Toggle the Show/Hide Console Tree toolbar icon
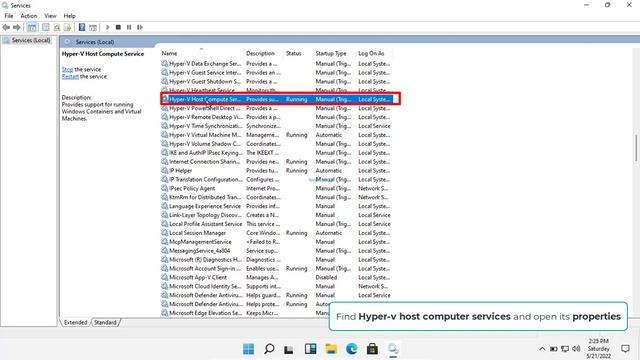640x360 pixels. (32, 27)
